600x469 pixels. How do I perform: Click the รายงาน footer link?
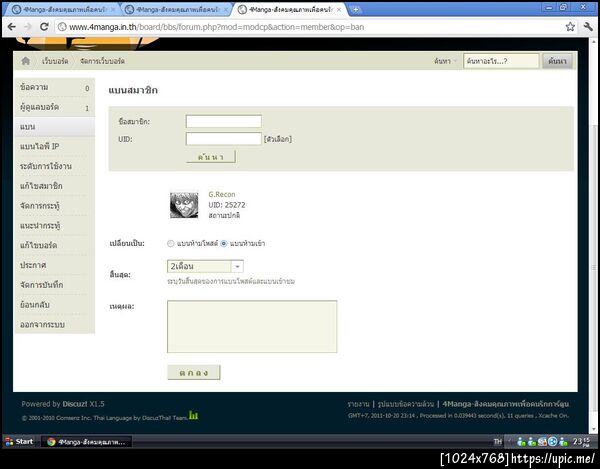pyautogui.click(x=358, y=404)
